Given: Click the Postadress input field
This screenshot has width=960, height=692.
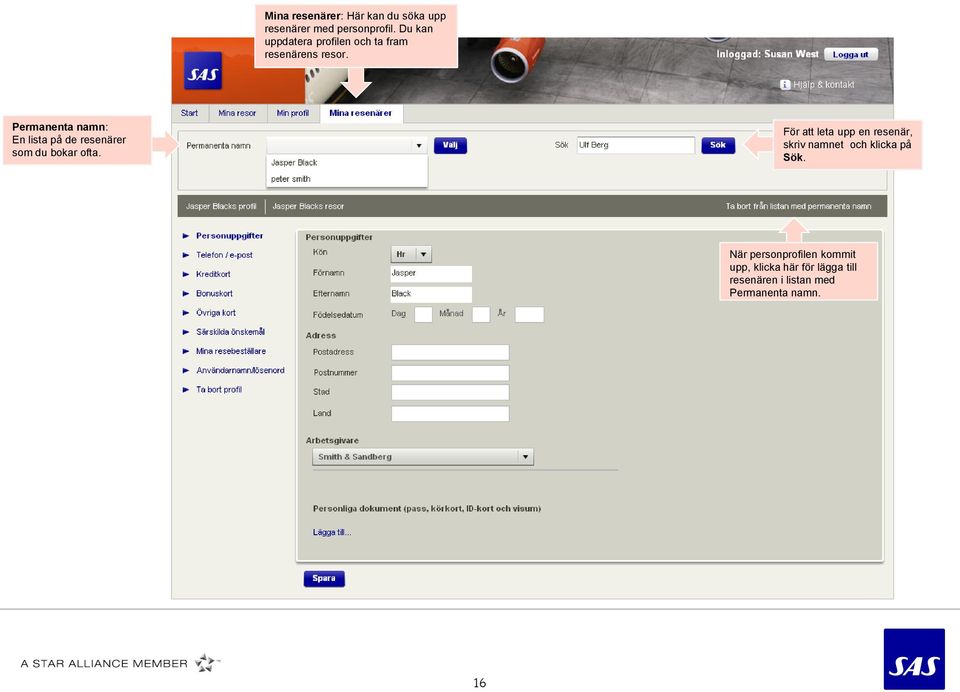Looking at the screenshot, I should point(450,352).
